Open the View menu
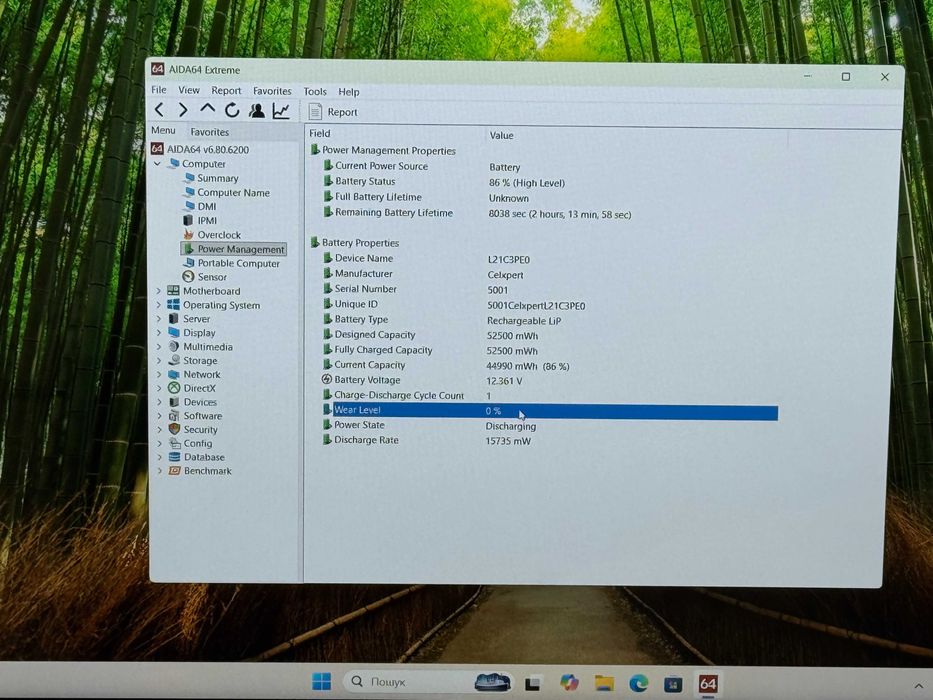This screenshot has height=700, width=933. [x=189, y=90]
